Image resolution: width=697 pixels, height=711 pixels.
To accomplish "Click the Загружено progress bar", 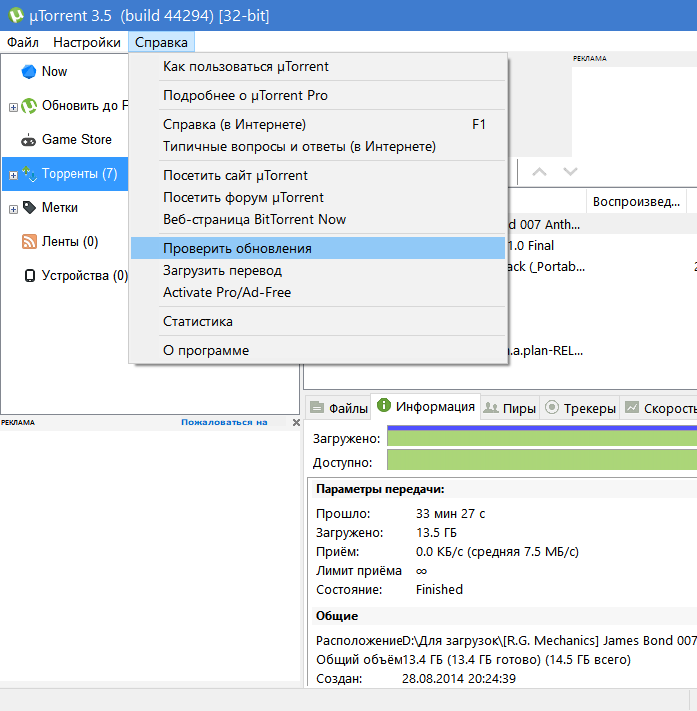I will coord(542,437).
